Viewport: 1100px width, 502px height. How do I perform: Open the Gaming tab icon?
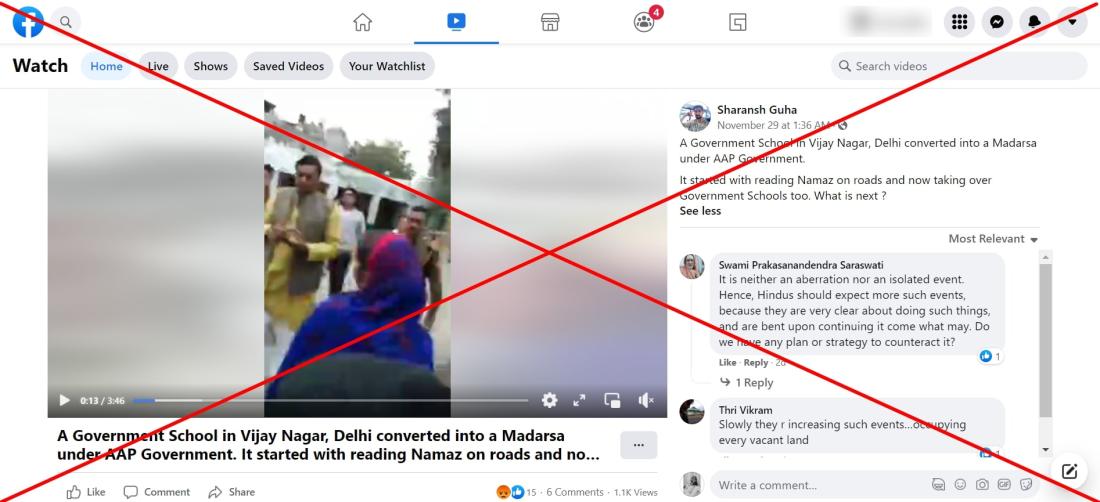[737, 22]
